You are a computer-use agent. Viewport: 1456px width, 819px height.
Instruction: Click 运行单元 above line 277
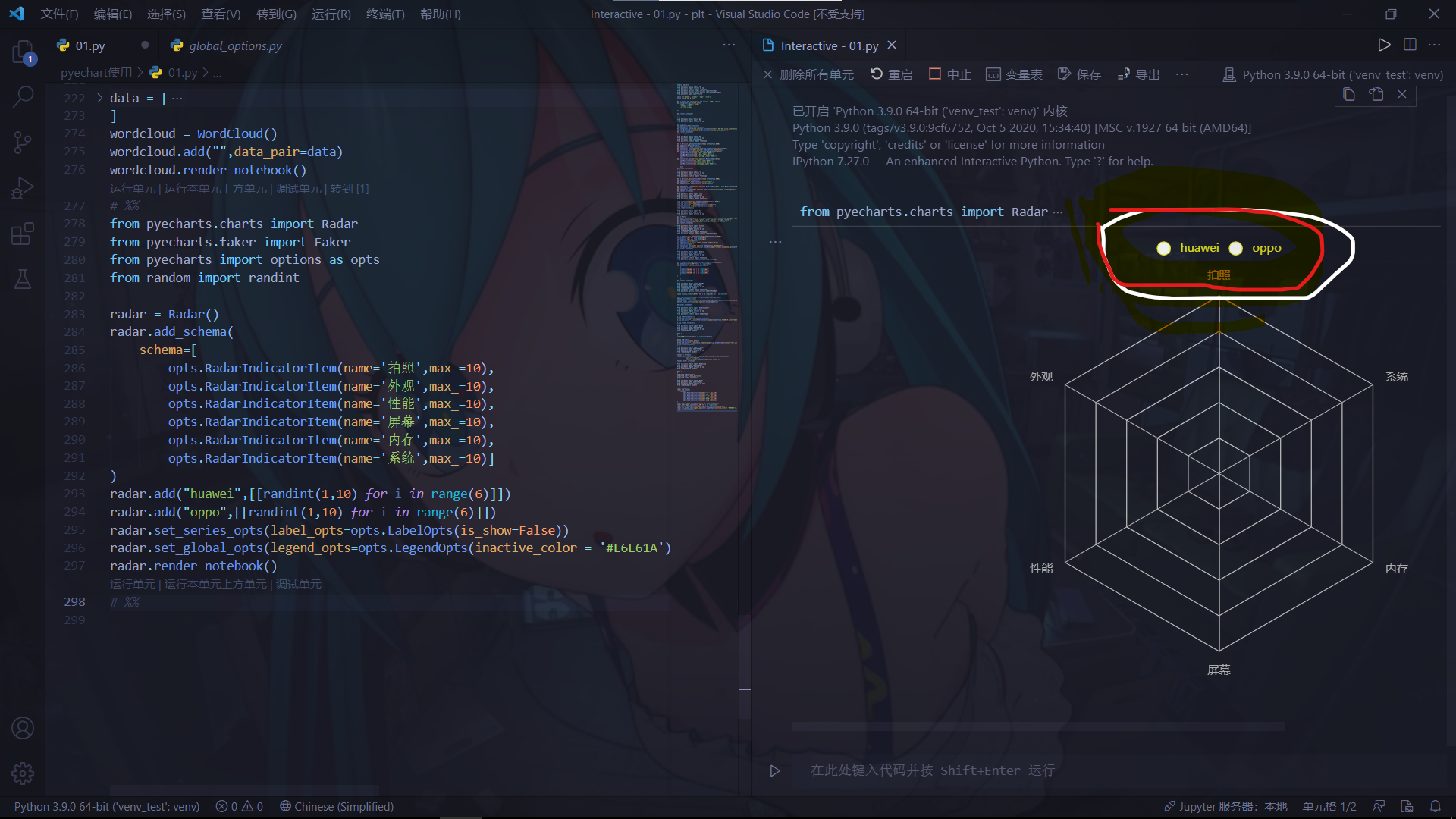pos(132,188)
